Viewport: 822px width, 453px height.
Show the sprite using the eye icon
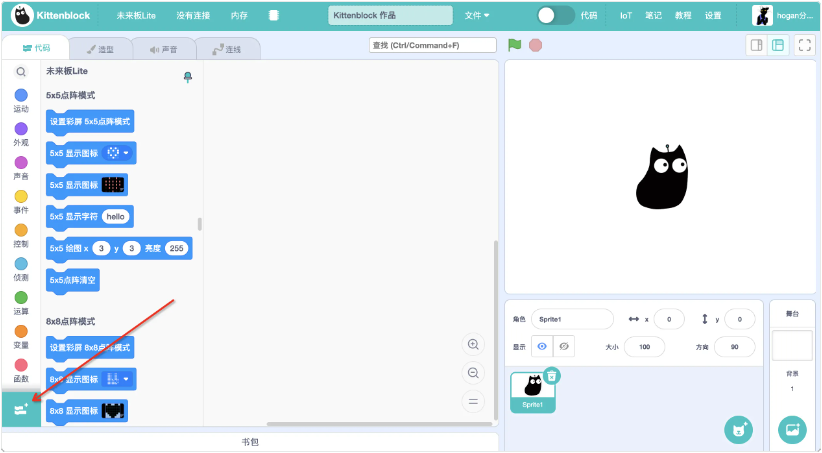(x=541, y=346)
